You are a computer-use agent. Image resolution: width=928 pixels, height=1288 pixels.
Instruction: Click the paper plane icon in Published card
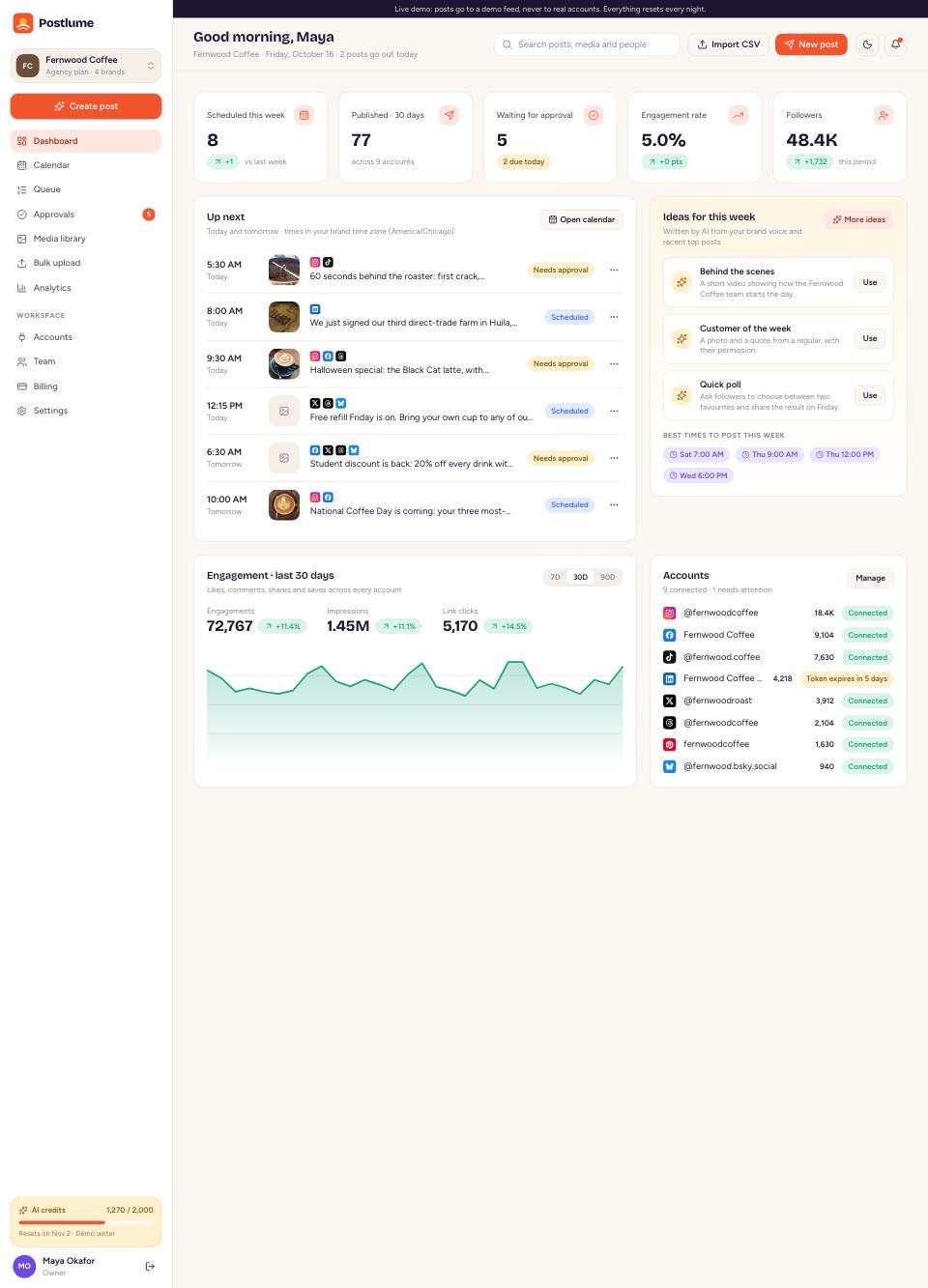point(449,115)
